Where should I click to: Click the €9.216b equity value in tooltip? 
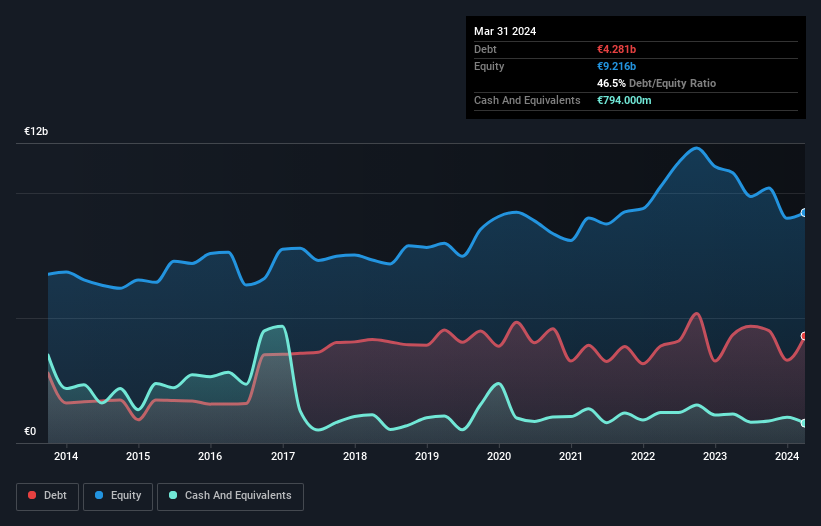[616, 66]
